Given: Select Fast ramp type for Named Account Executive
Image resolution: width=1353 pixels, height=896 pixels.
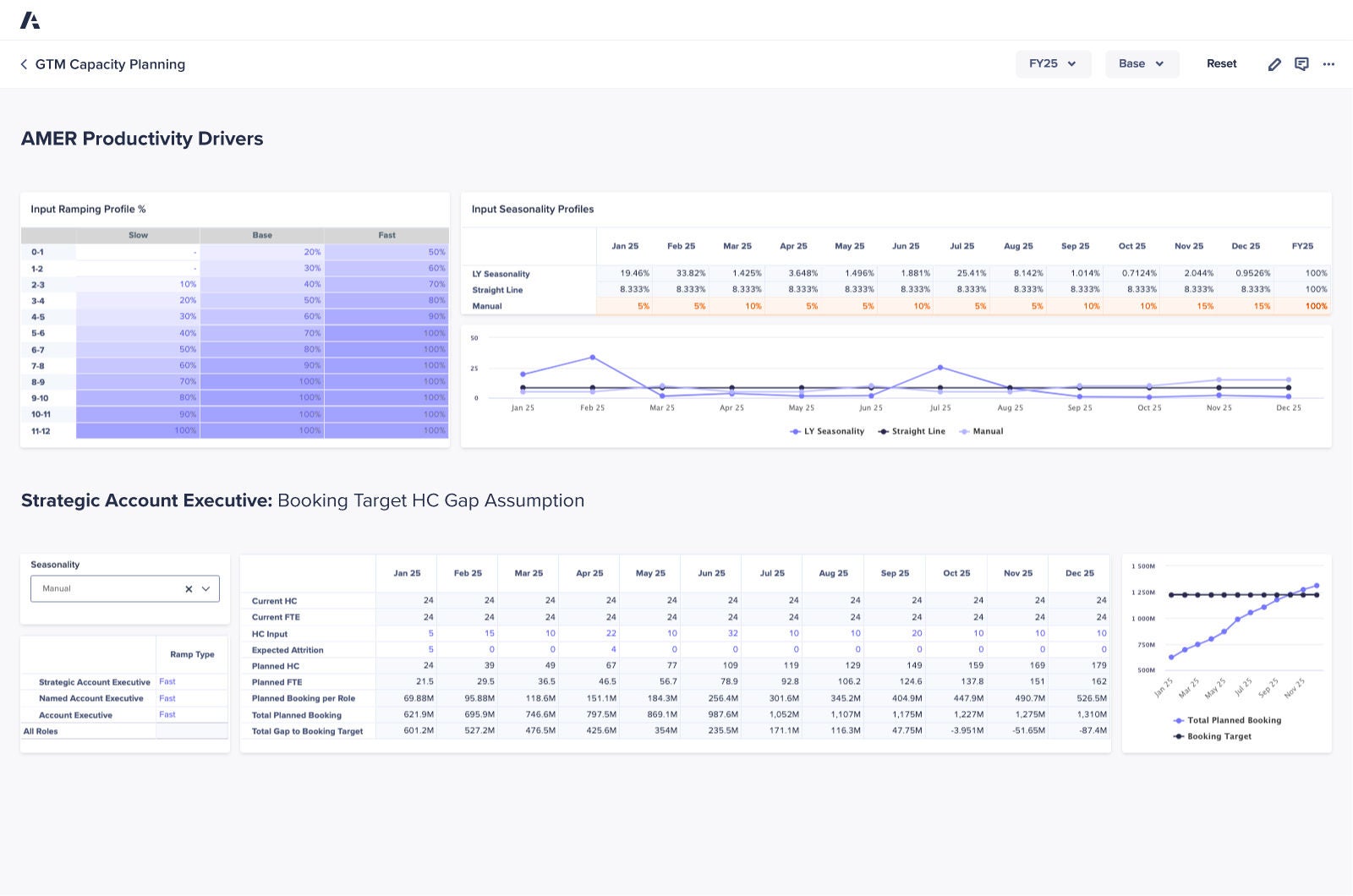Looking at the screenshot, I should point(167,698).
